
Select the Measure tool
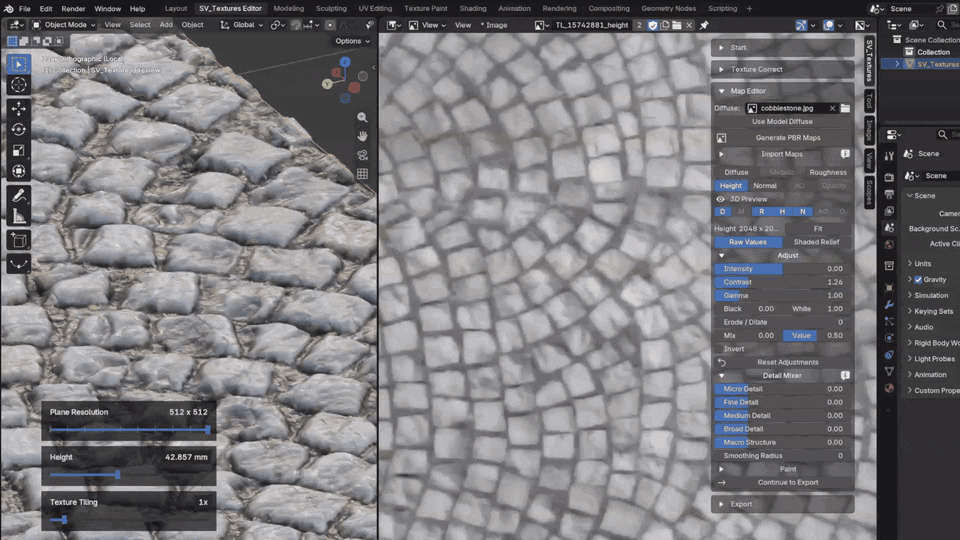pos(19,216)
